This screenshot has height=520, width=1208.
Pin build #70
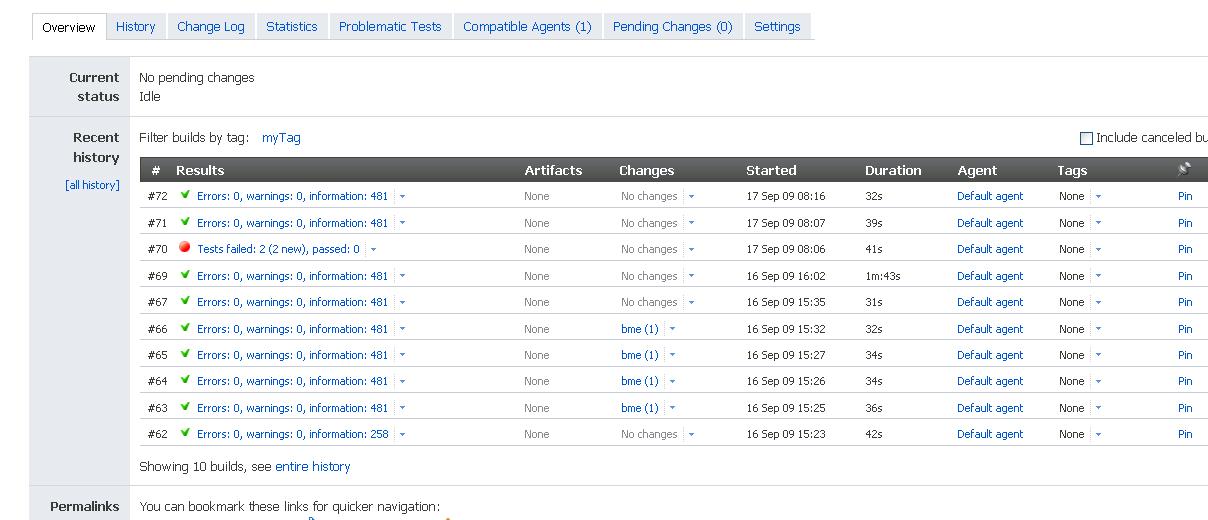coord(1185,249)
